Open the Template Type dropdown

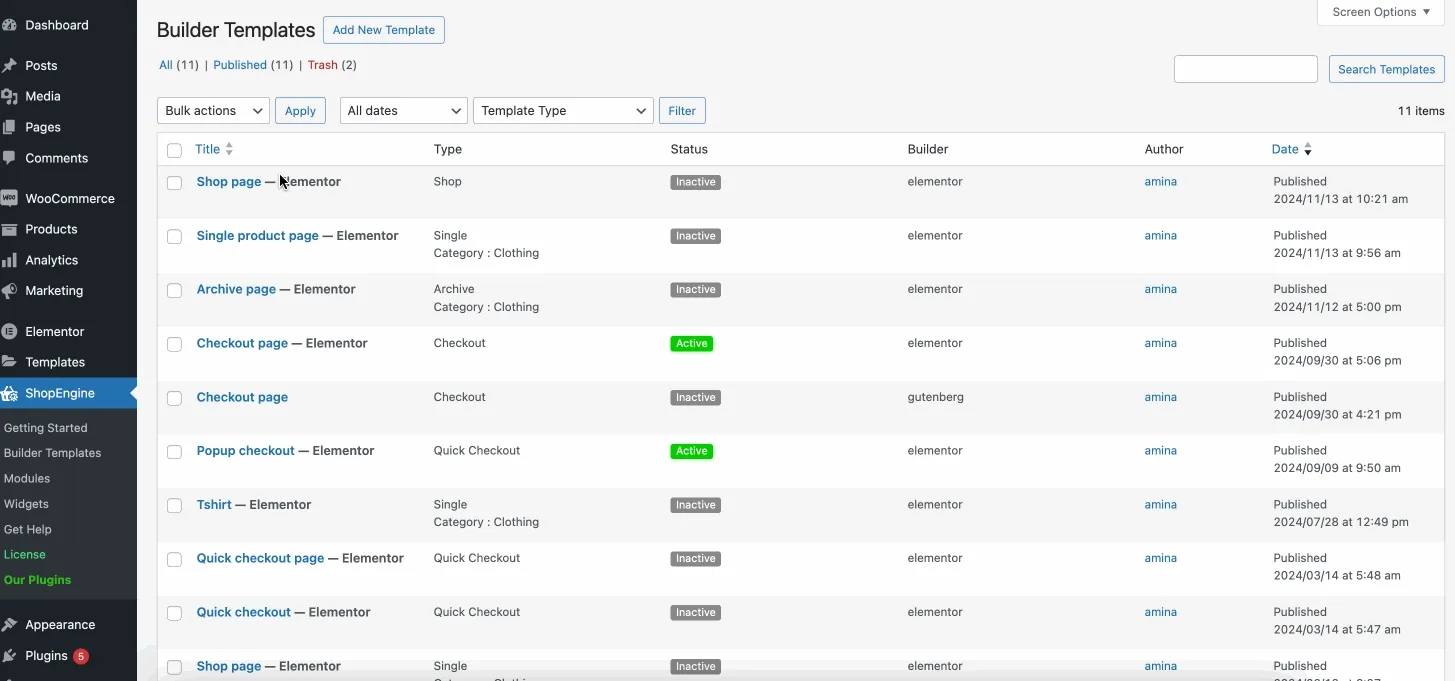tap(563, 111)
